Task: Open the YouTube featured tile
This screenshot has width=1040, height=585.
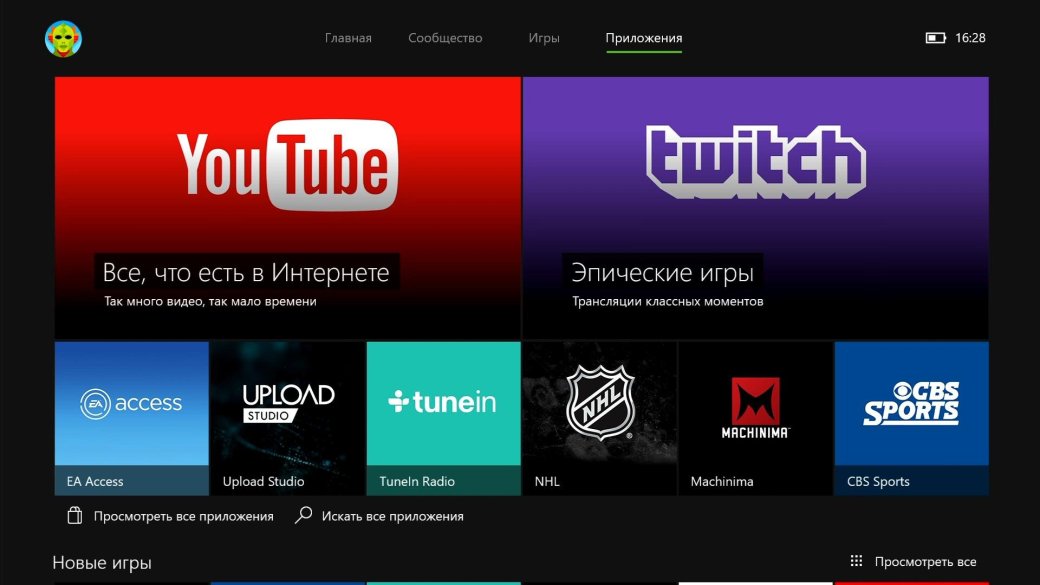Action: 287,208
